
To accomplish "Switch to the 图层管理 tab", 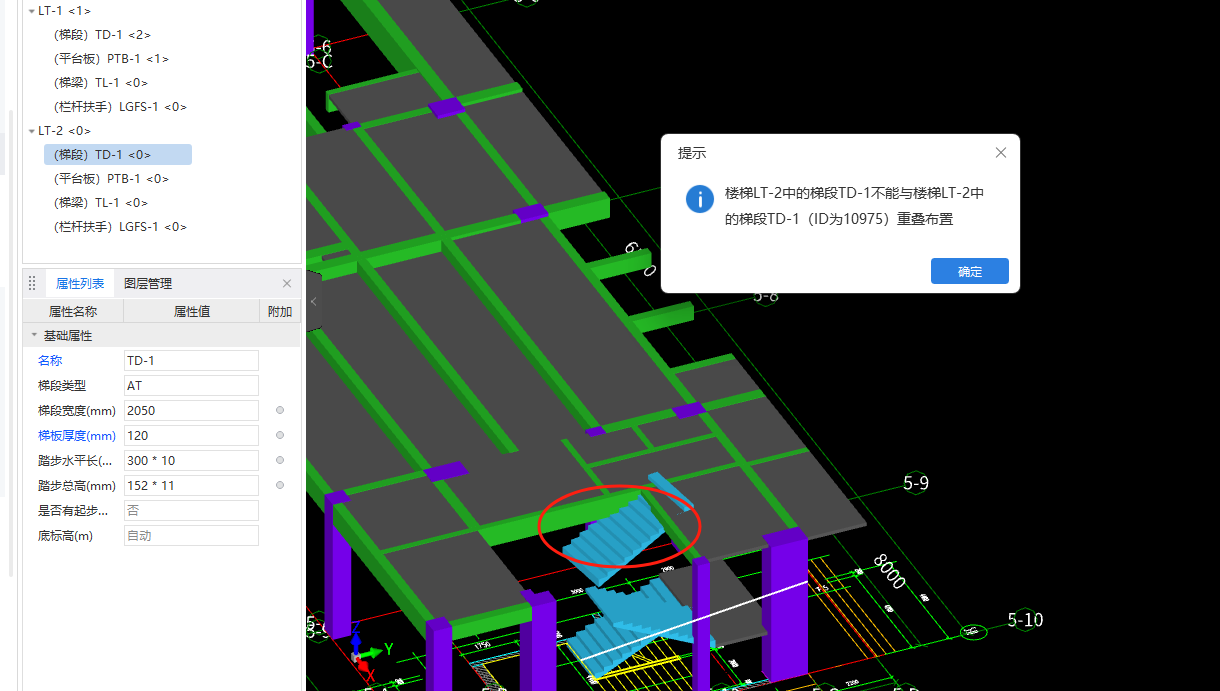I will pos(148,284).
